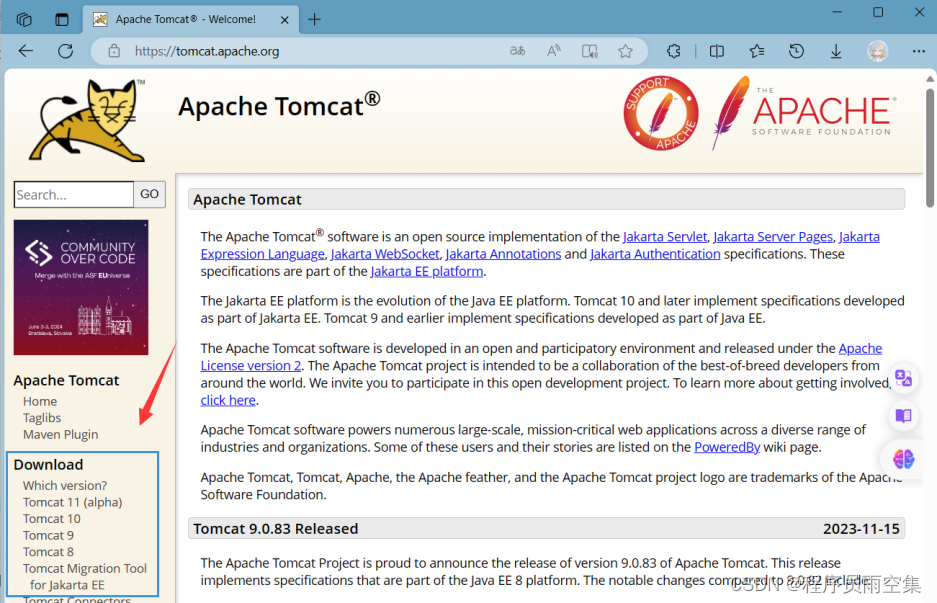
Task: Minimize the browser window
Action: [x=837, y=12]
